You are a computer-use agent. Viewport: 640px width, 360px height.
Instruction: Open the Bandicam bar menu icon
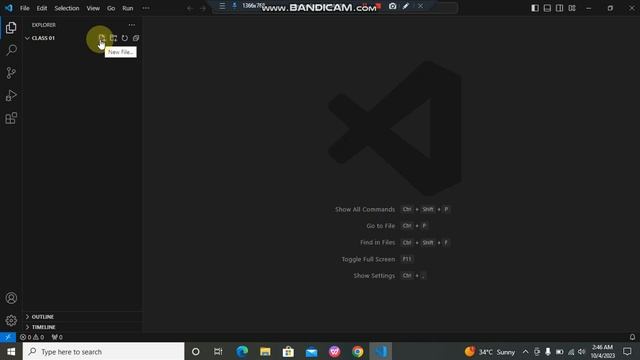(x=222, y=6)
